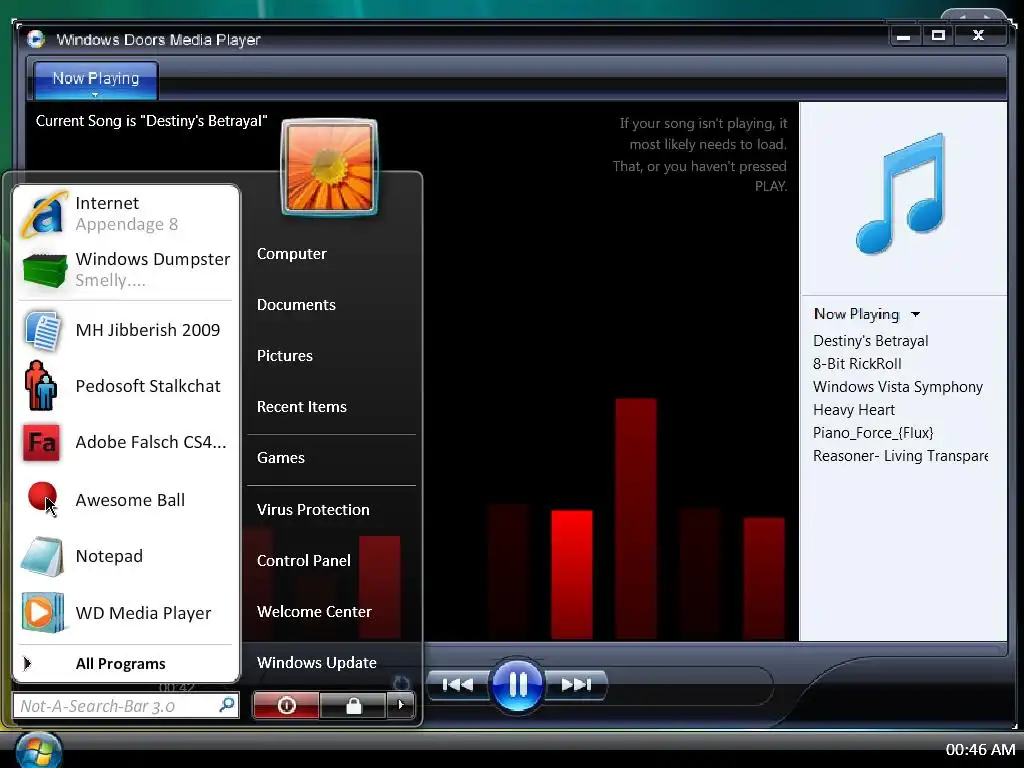Open the Notepad notebook icon
The width and height of the screenshot is (1024, 768).
point(42,556)
